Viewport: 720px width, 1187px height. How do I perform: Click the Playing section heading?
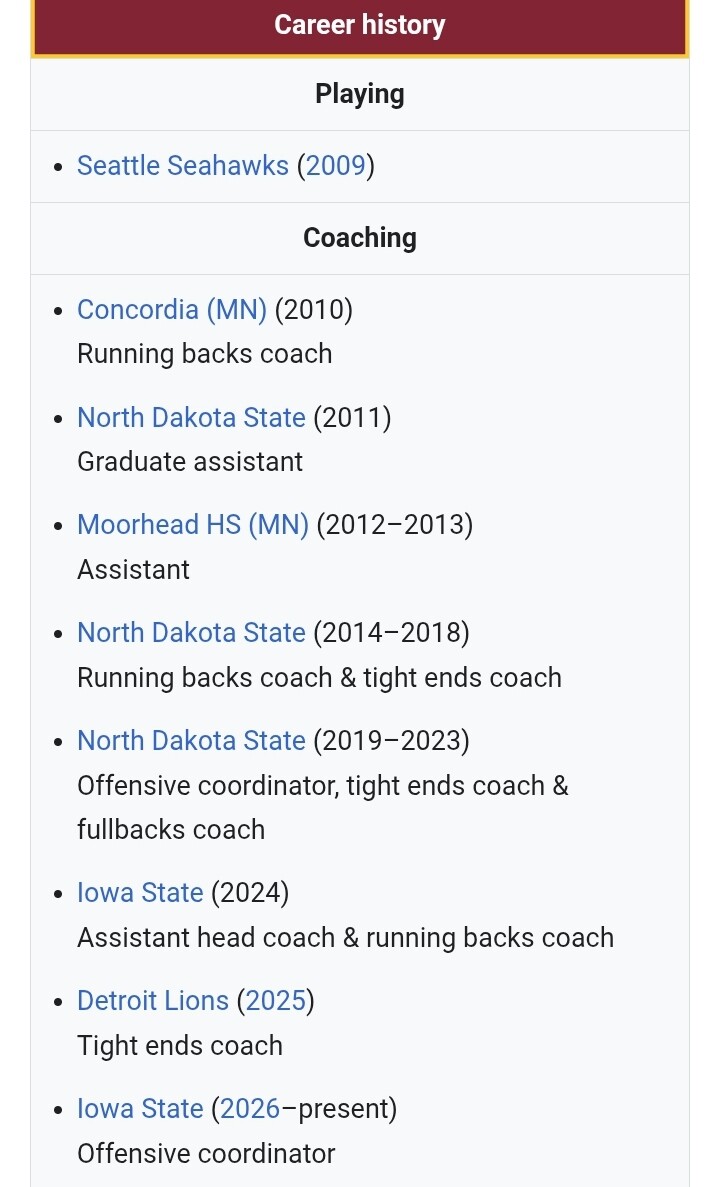[x=360, y=95]
